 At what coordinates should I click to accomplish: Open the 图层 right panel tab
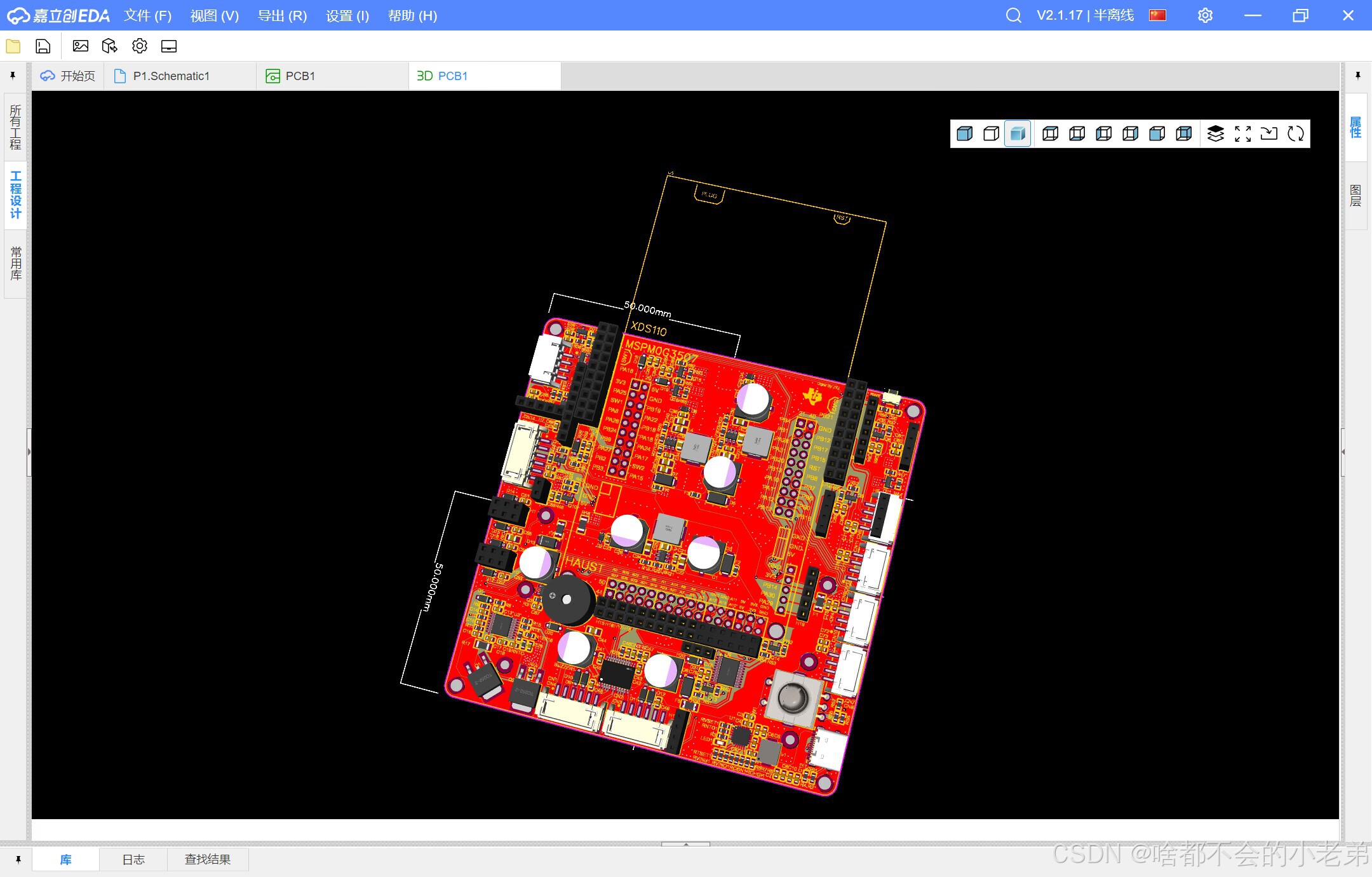point(1355,196)
